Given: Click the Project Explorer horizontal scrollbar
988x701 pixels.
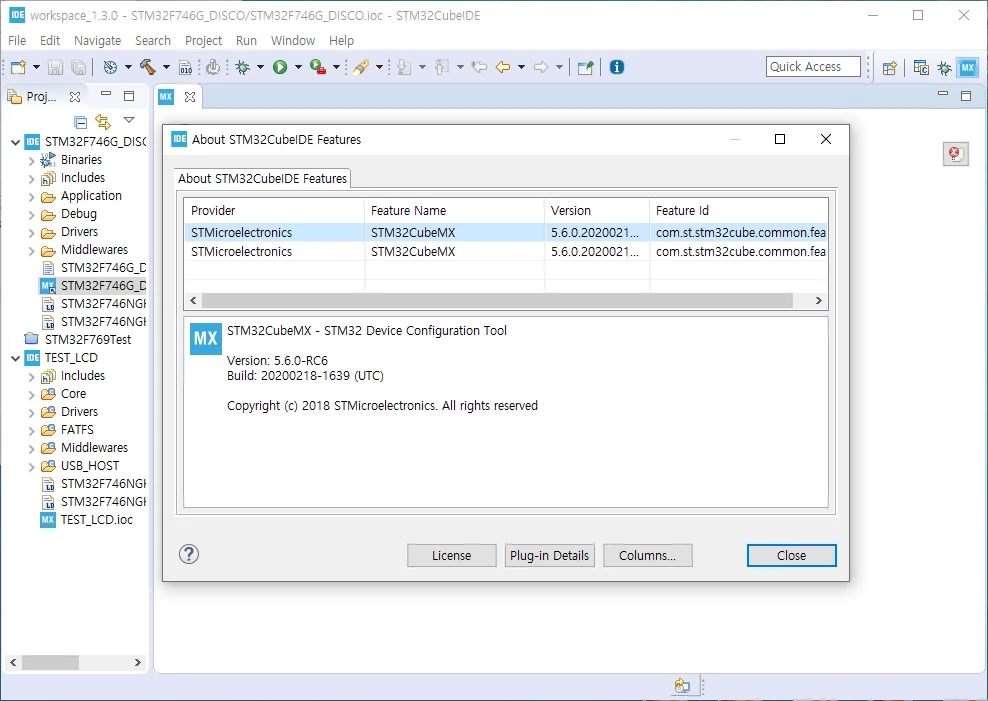Looking at the screenshot, I should pyautogui.click(x=50, y=663).
